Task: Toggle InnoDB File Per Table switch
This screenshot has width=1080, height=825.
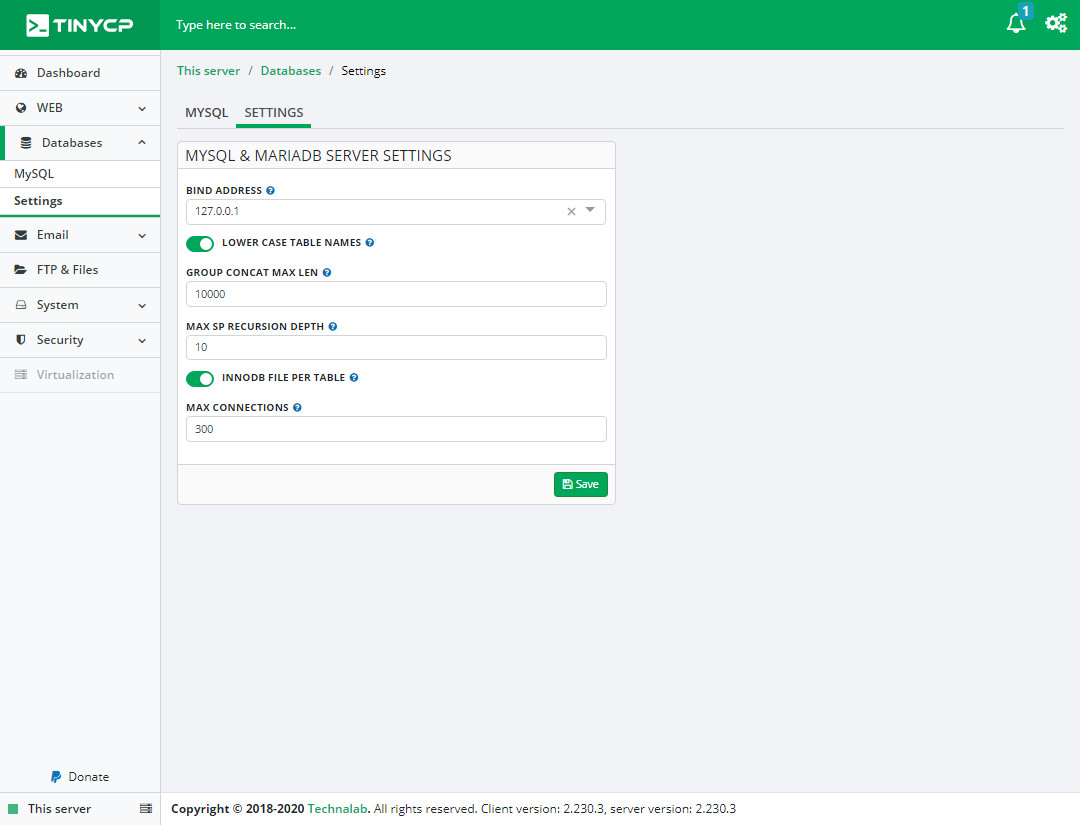Action: 200,379
